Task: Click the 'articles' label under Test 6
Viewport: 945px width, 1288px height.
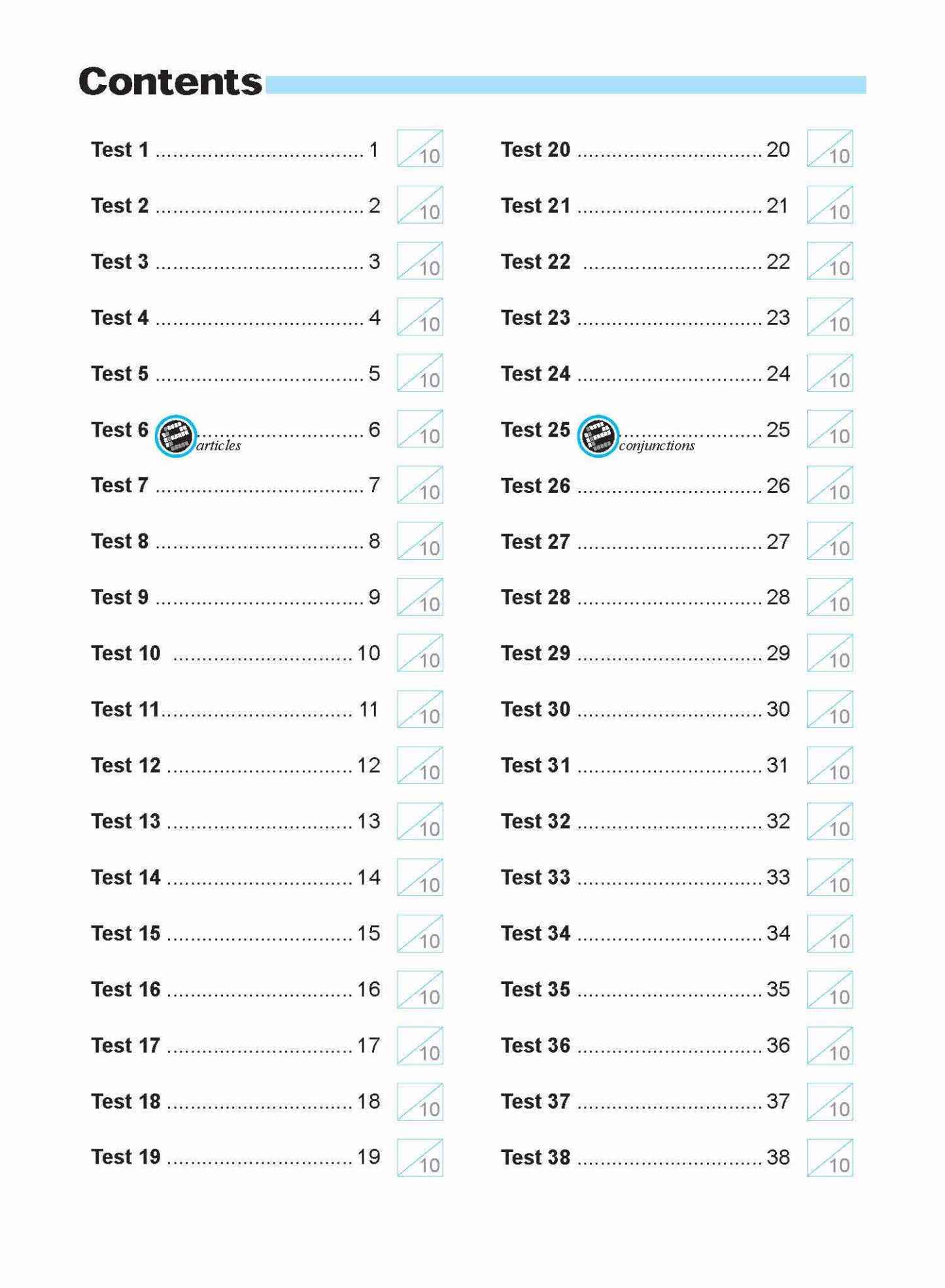Action: click(x=218, y=446)
